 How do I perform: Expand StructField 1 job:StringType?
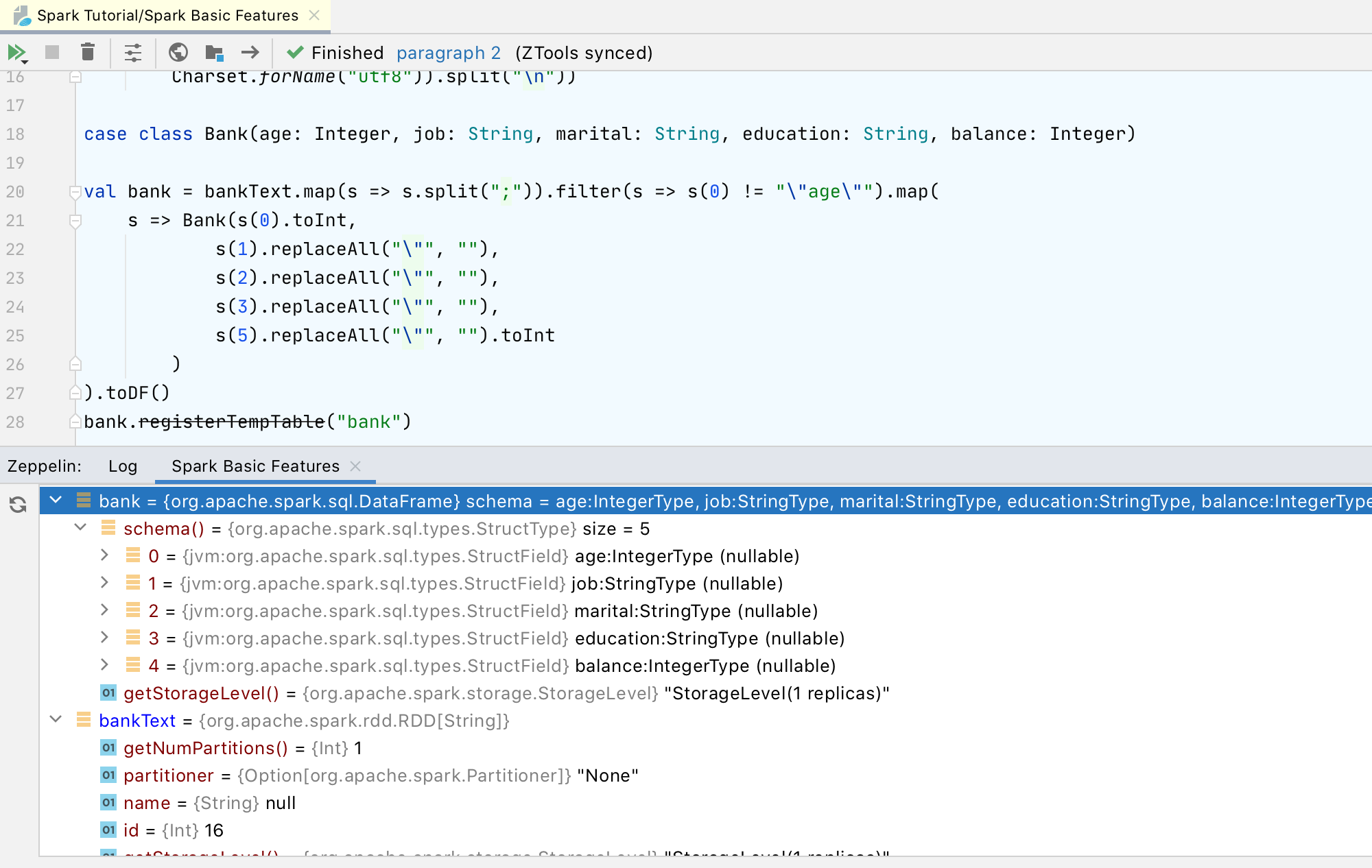[105, 583]
